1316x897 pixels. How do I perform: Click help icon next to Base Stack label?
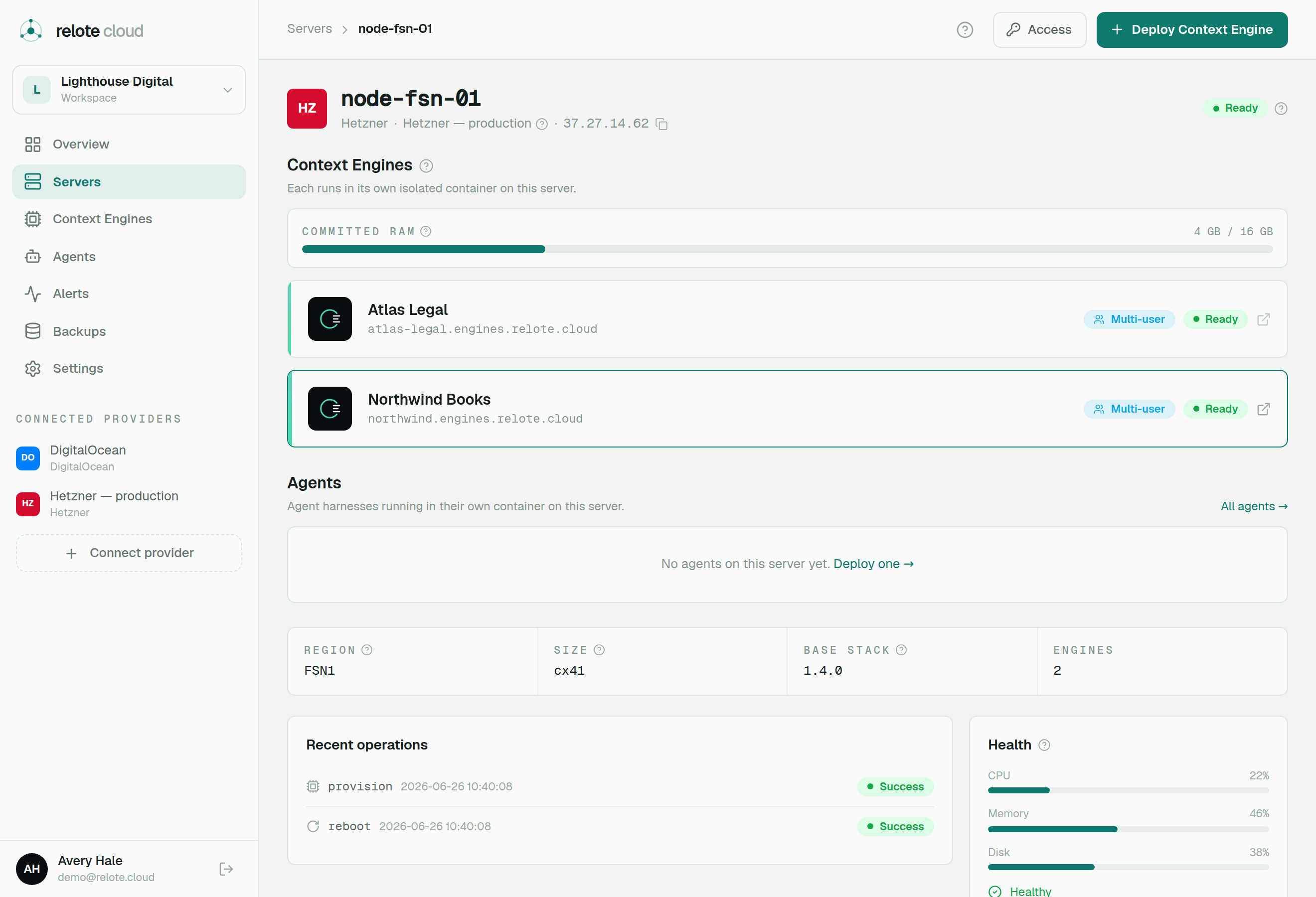[901, 650]
